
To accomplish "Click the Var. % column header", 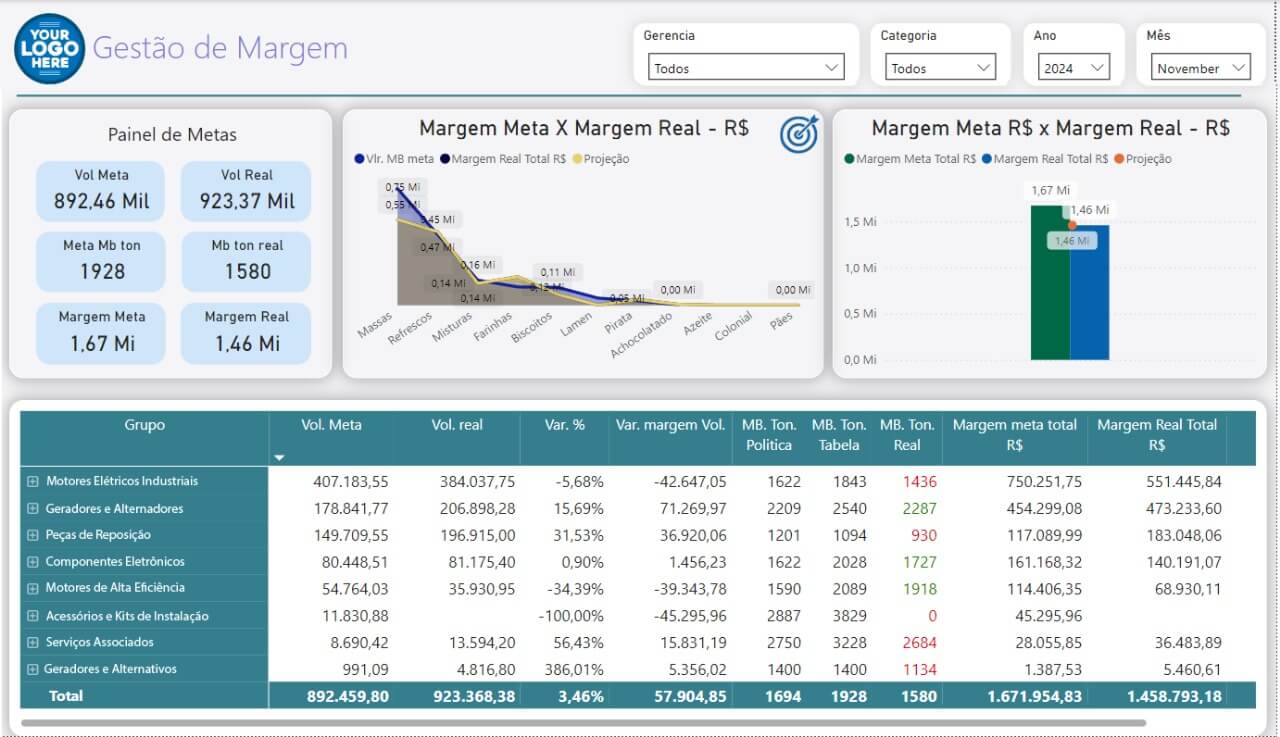I will click(x=564, y=425).
